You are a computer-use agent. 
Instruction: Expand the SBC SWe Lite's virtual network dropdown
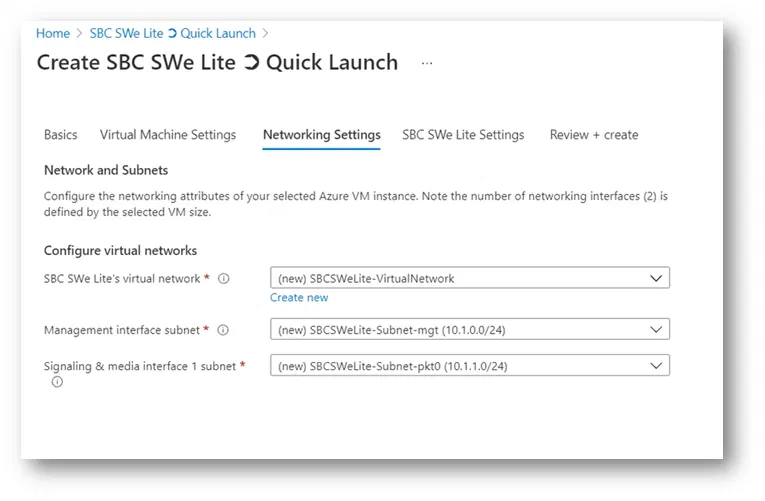tap(469, 278)
